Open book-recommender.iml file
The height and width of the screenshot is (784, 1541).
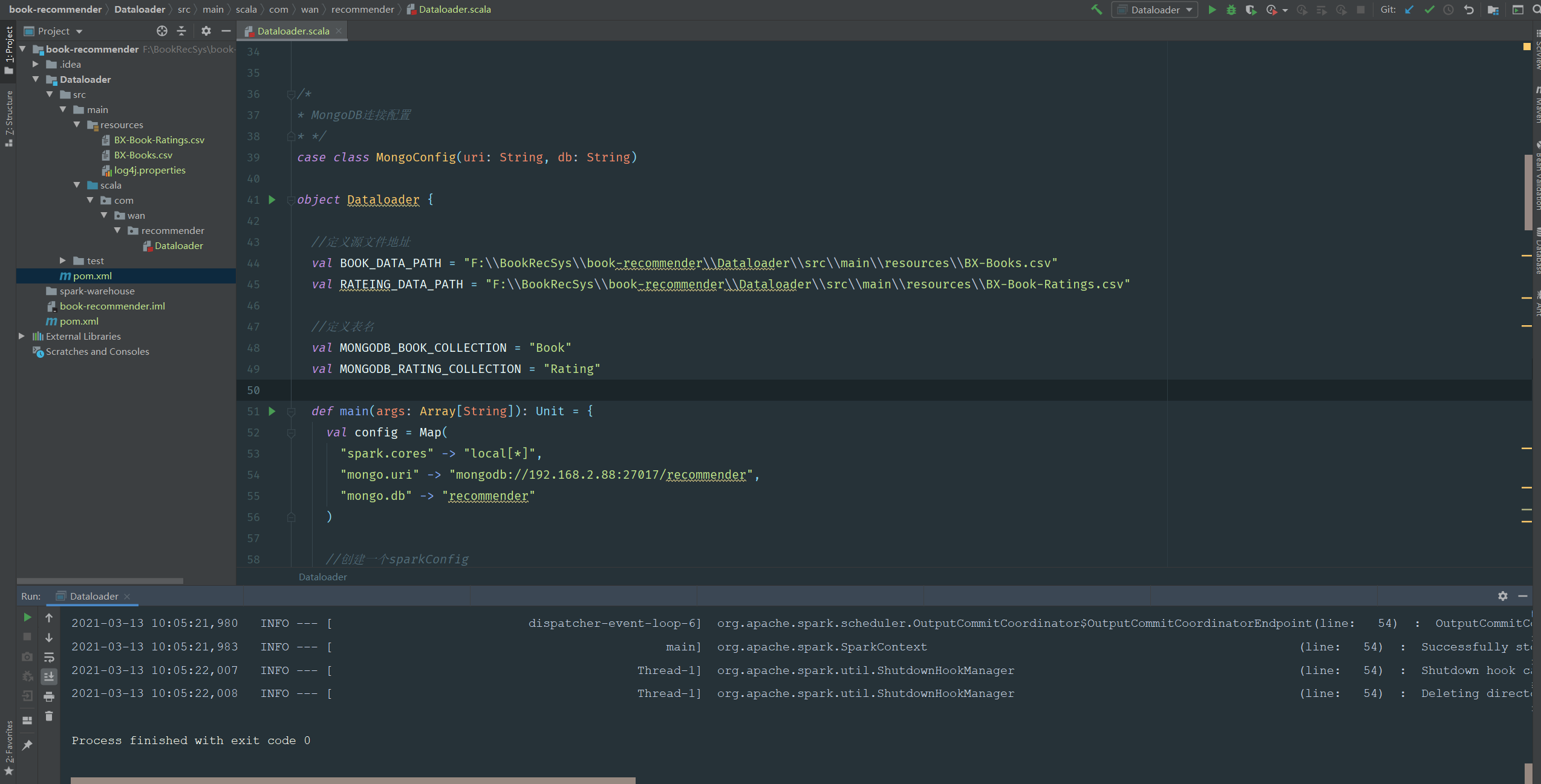tap(112, 306)
